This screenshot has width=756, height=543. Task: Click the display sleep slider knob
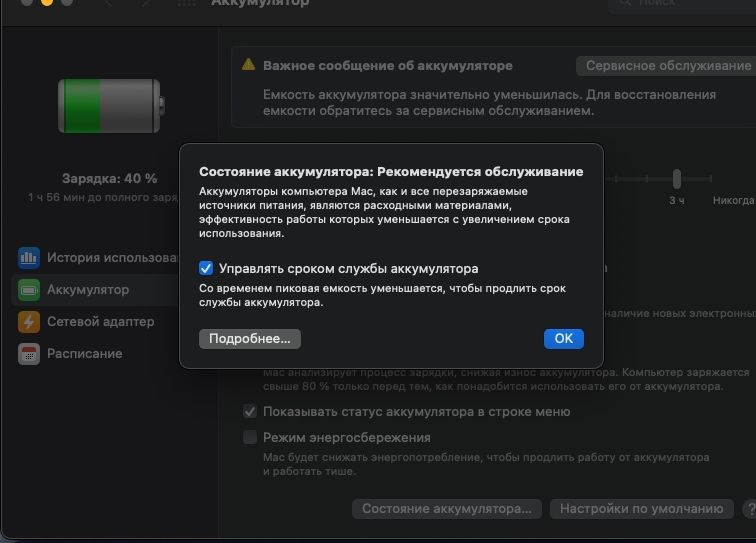(x=677, y=178)
